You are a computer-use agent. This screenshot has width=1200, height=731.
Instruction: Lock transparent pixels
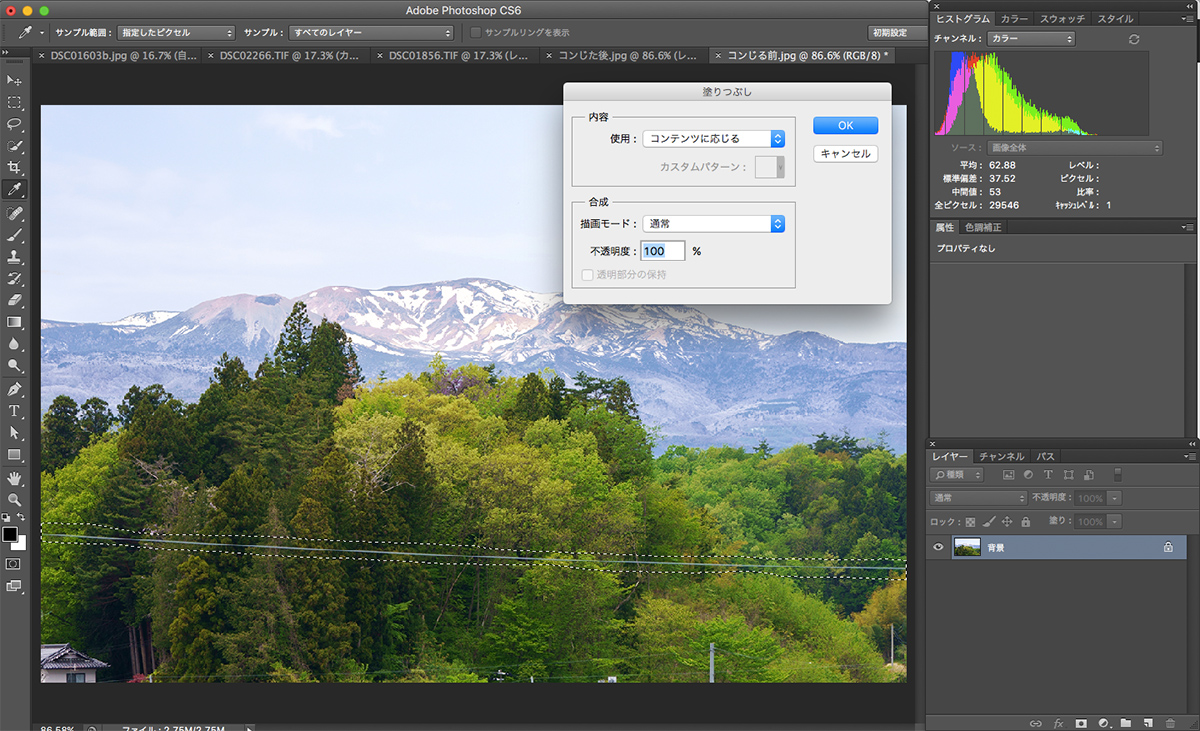(x=969, y=521)
